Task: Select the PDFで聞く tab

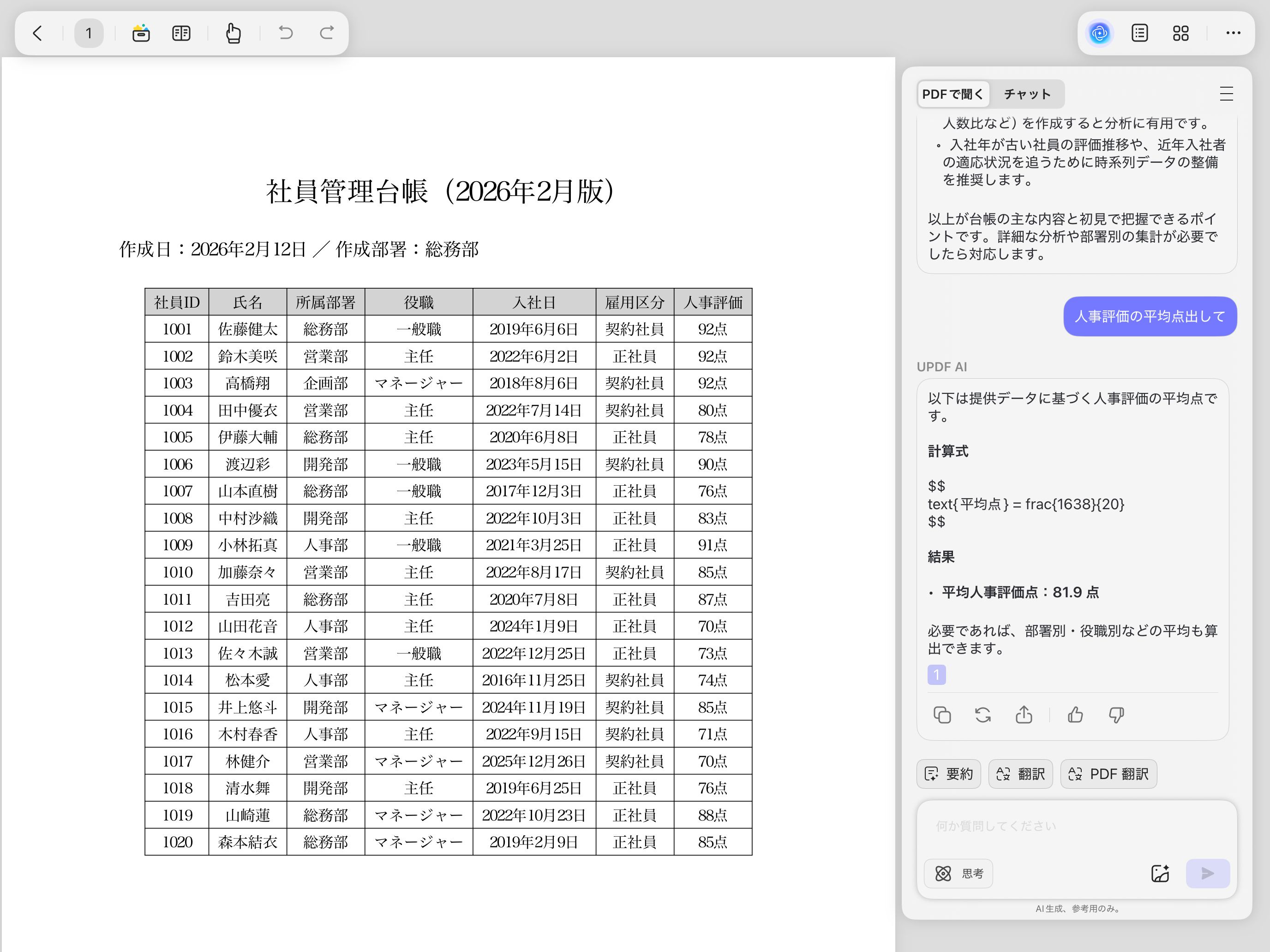Action: tap(952, 94)
